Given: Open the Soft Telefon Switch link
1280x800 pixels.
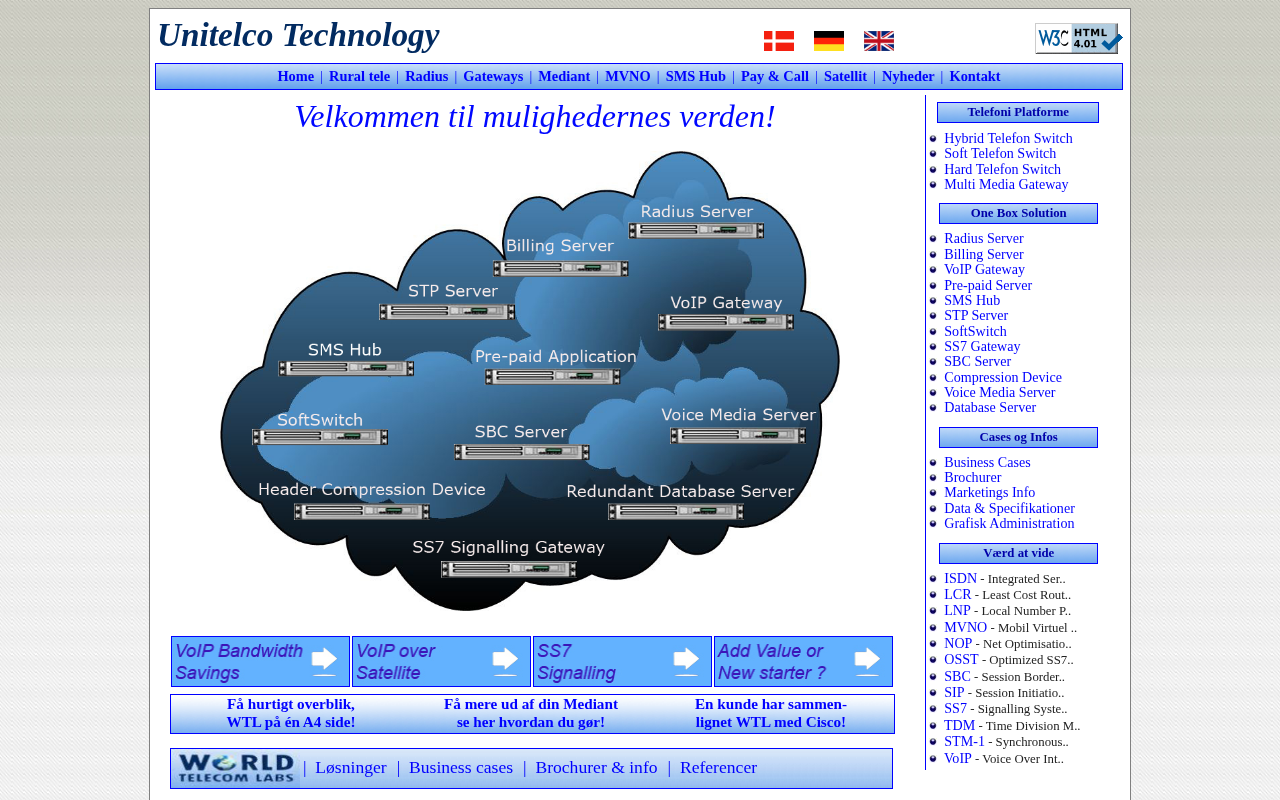Looking at the screenshot, I should 1000,154.
